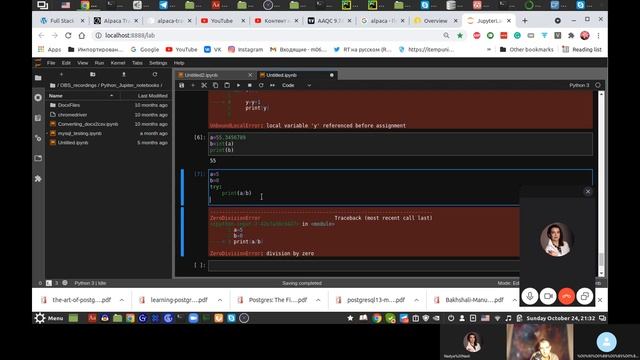
Task: Open the tabs list sidebar icon
Action: pos(38,158)
